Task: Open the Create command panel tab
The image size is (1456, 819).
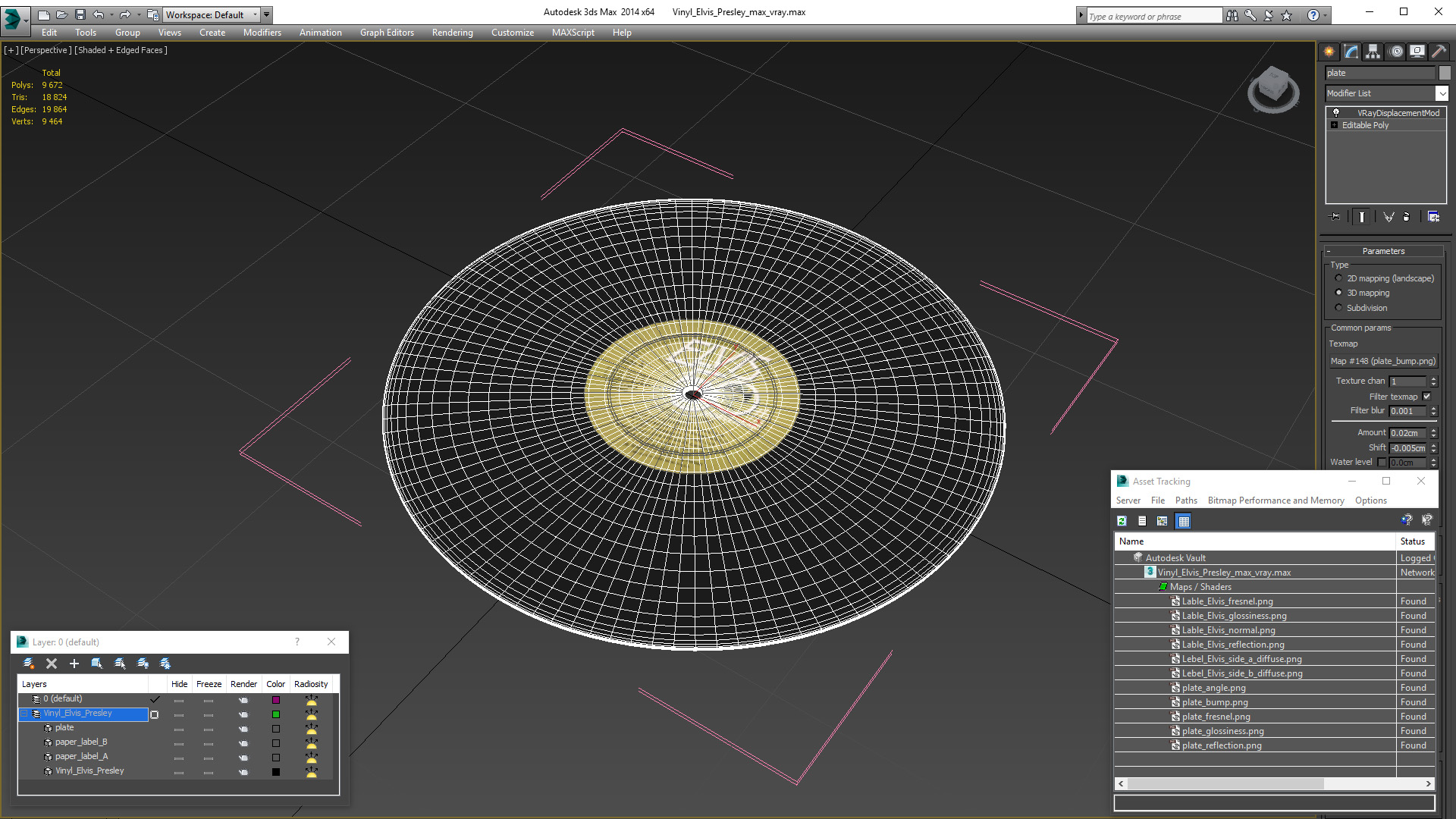Action: click(1329, 52)
